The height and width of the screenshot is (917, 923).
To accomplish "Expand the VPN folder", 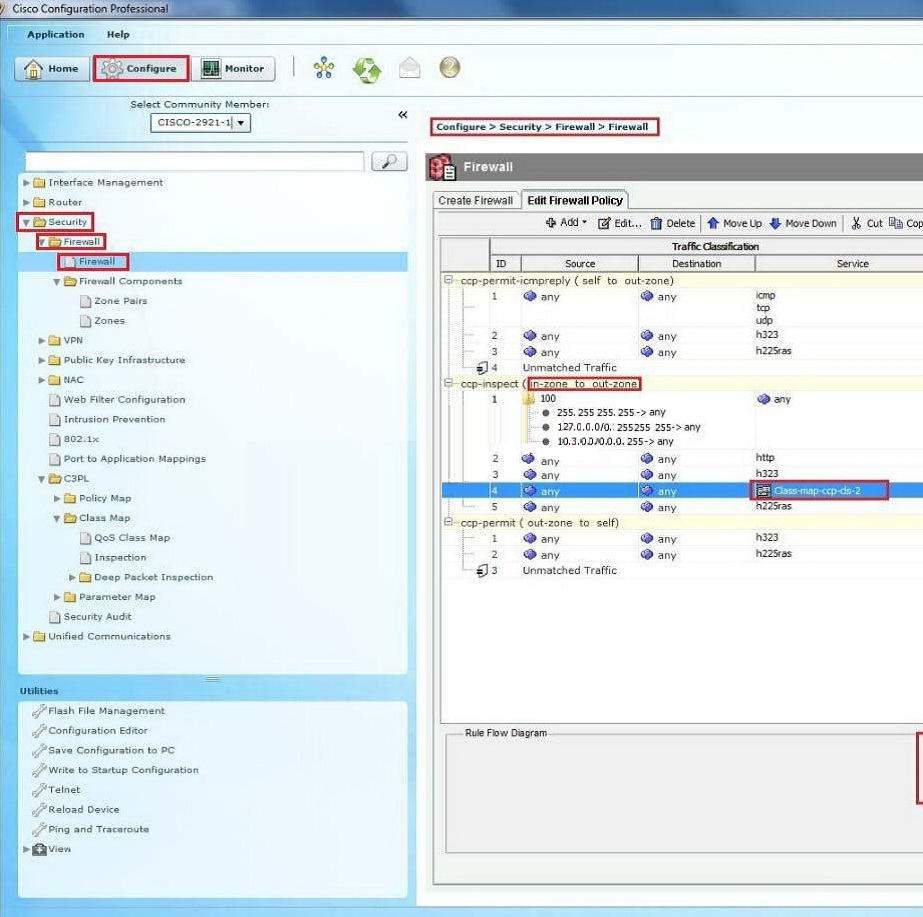I will coord(42,341).
